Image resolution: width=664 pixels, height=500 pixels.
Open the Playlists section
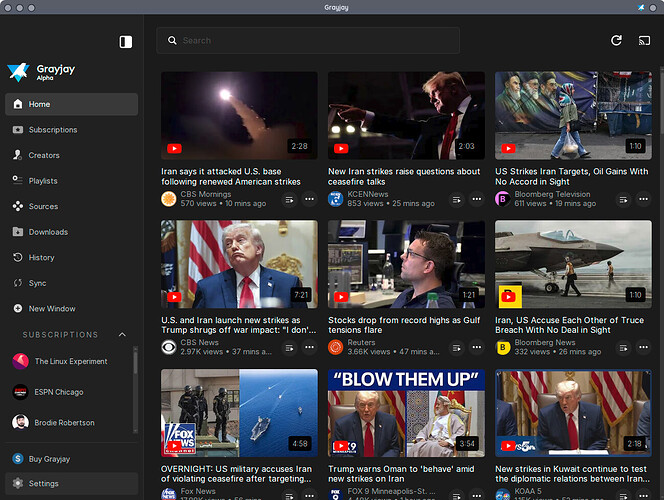pos(72,181)
